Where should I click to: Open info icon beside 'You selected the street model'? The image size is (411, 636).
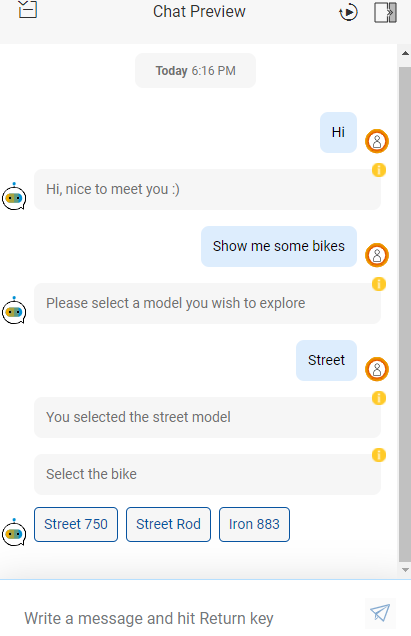379,398
